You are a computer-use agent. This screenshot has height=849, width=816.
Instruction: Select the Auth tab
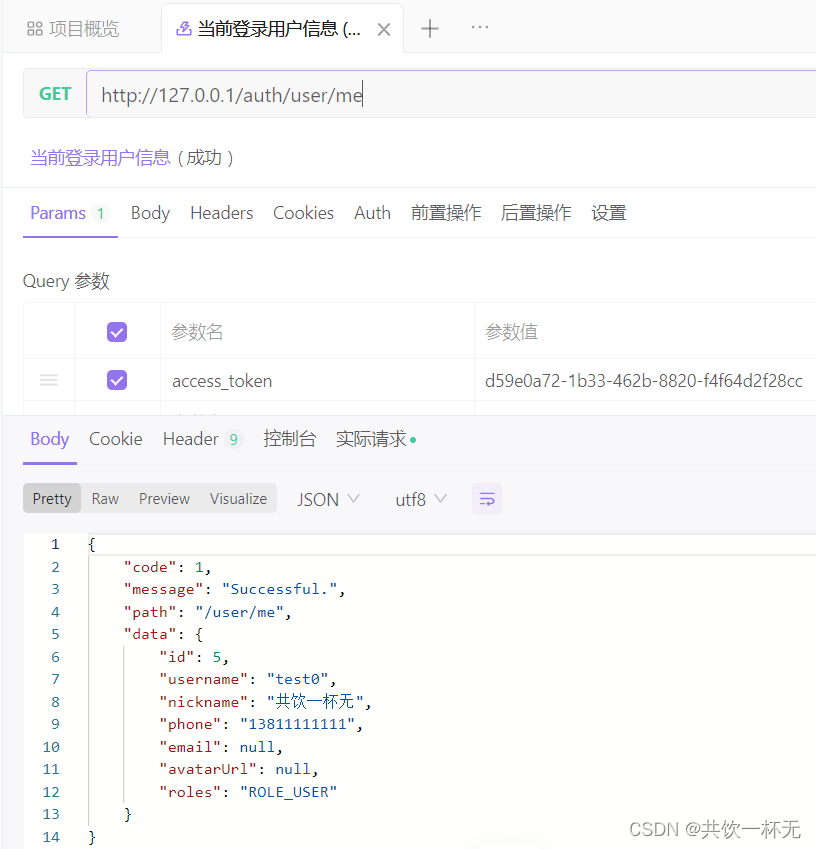click(x=372, y=213)
